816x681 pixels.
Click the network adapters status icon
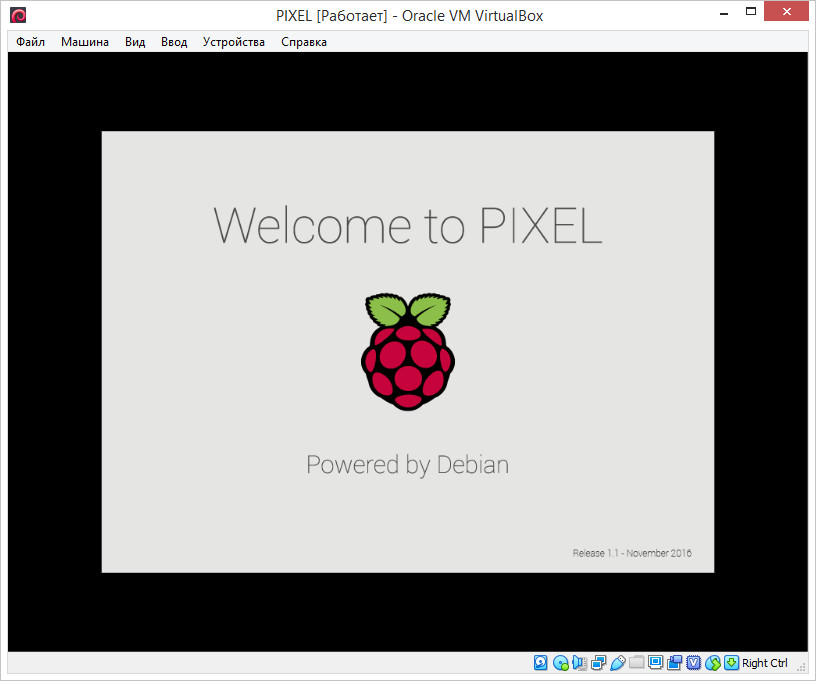598,662
